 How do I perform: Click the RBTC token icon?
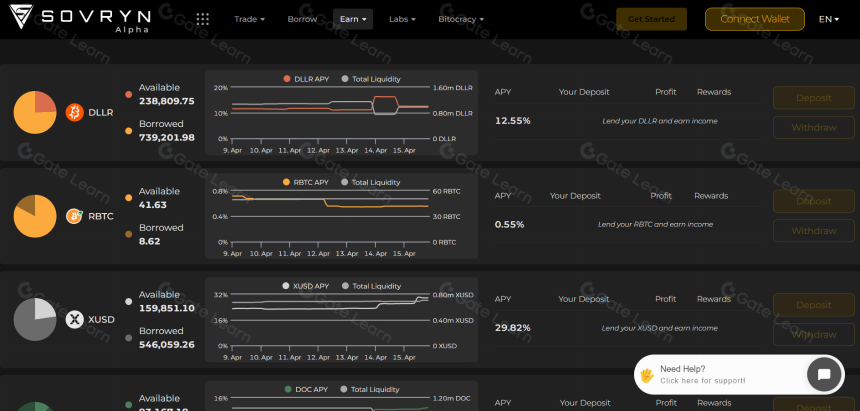coord(75,216)
